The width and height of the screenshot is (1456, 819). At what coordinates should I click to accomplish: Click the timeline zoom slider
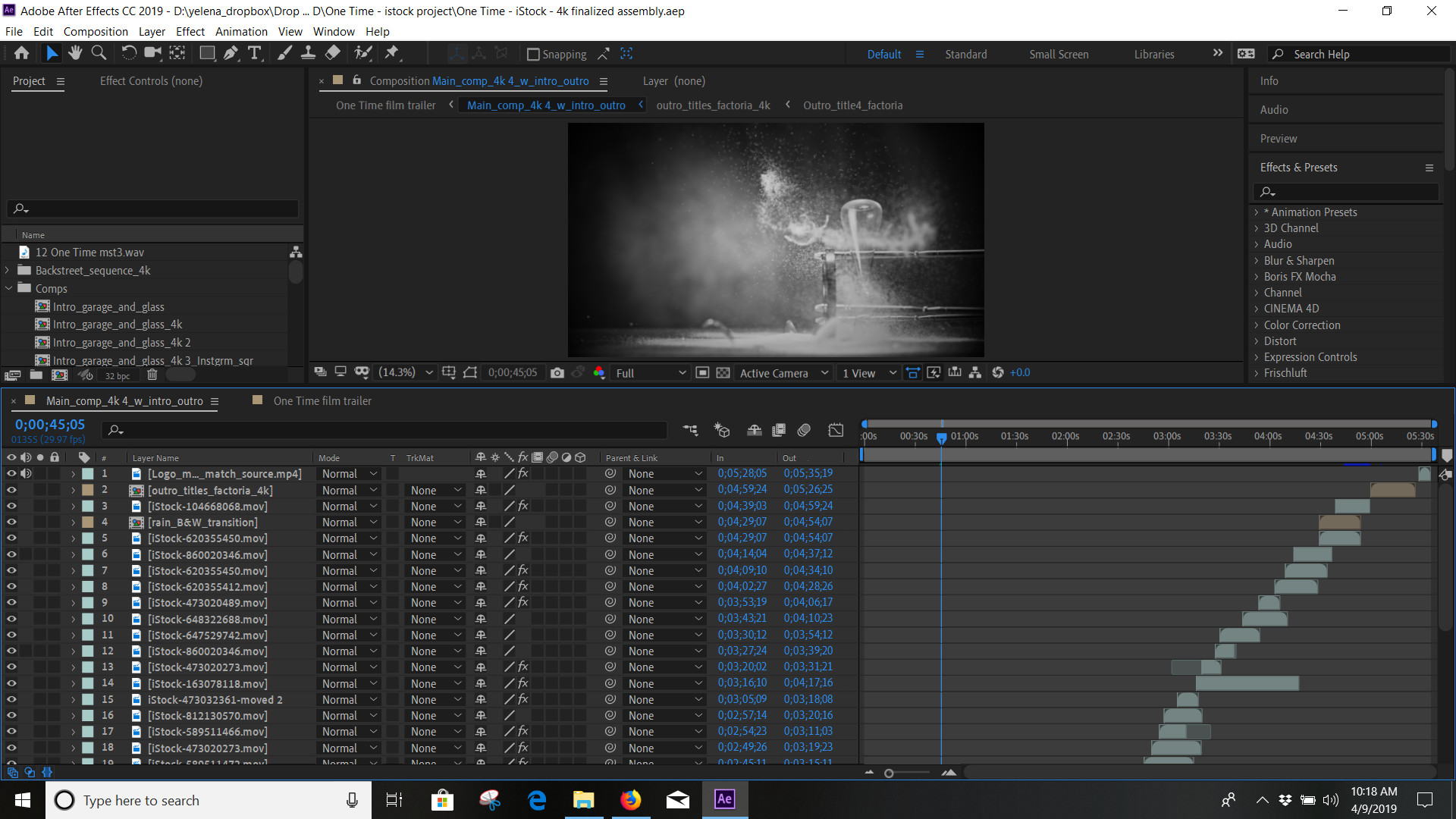coord(889,773)
